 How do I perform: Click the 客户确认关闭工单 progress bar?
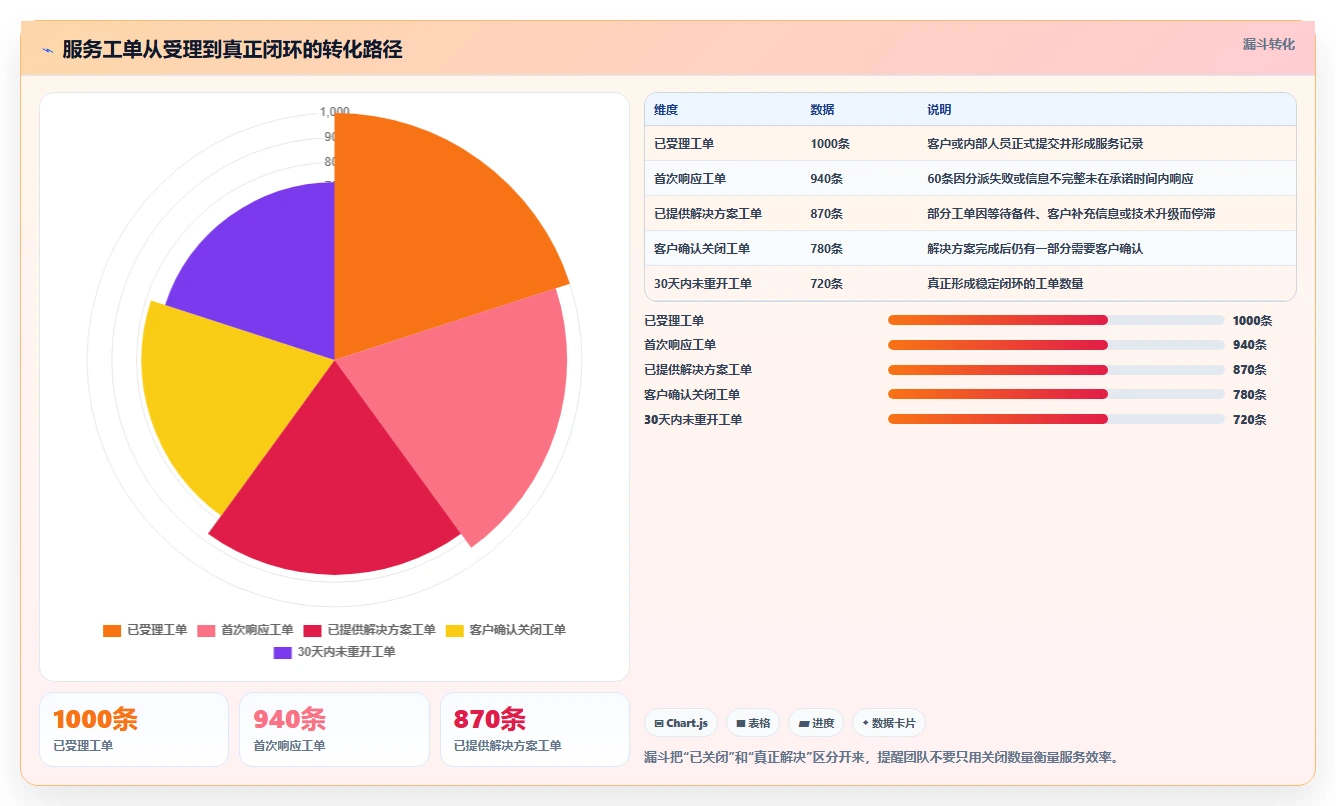(x=1056, y=394)
